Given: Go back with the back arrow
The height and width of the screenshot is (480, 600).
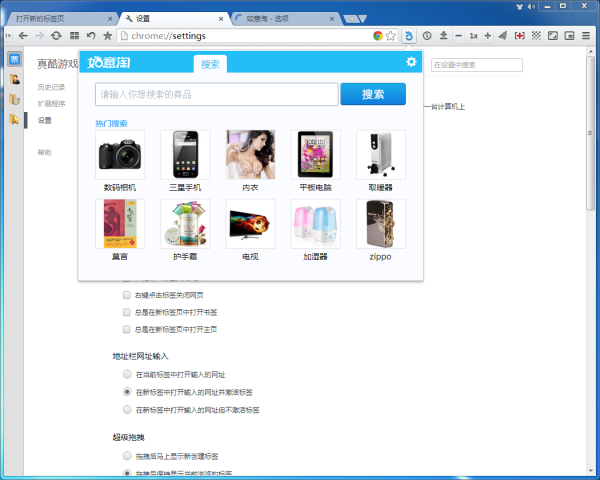Looking at the screenshot, I should [x=23, y=36].
